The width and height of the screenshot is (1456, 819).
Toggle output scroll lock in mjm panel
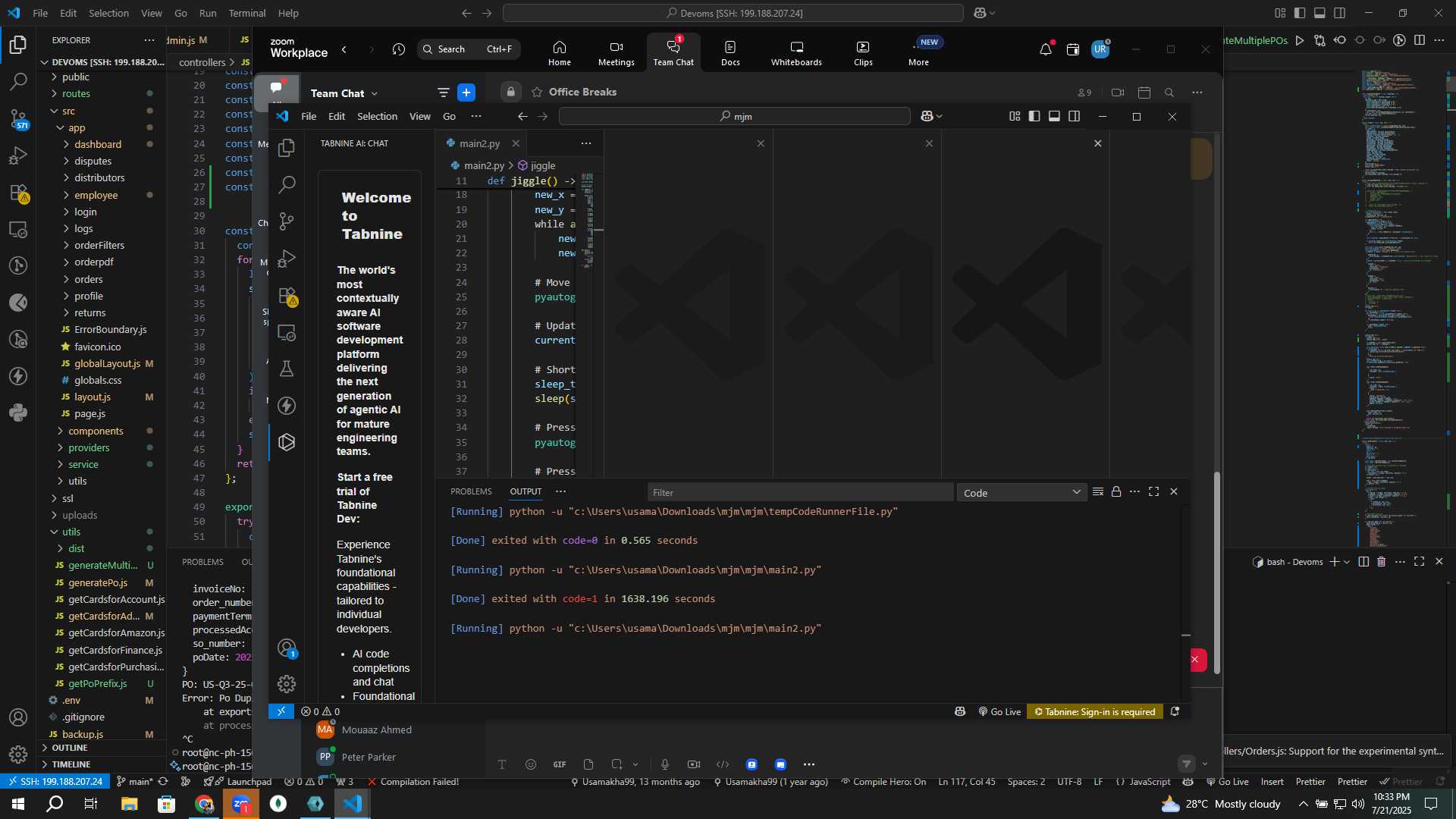(1116, 492)
